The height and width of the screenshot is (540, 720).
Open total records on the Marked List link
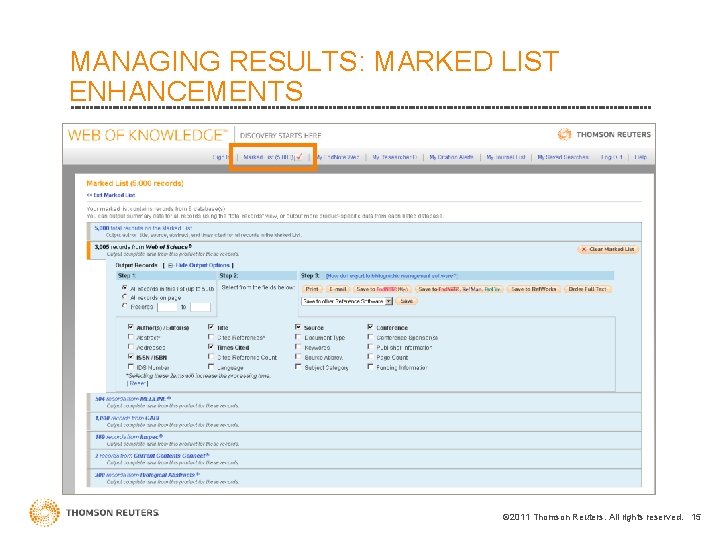(x=143, y=228)
